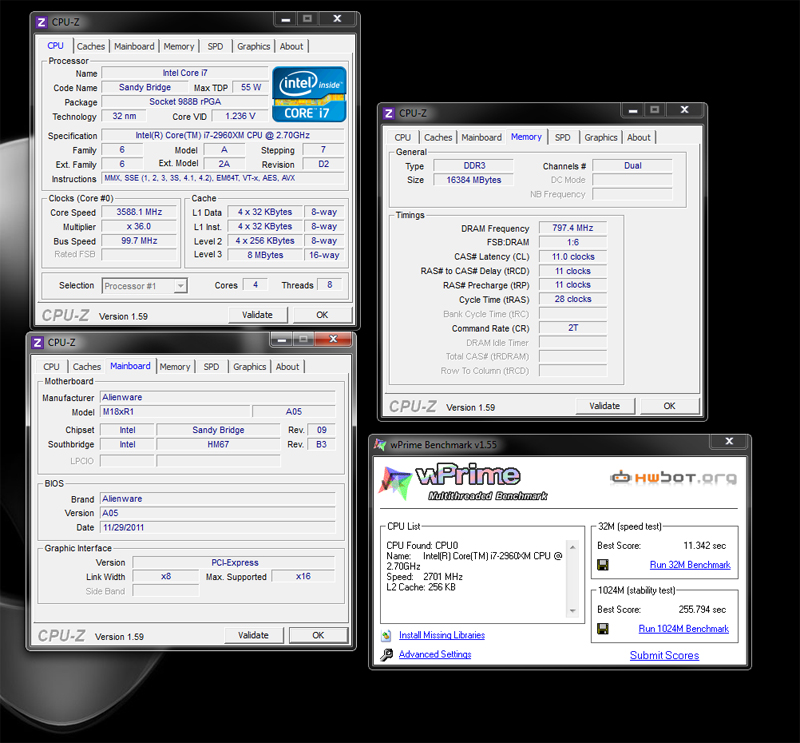Click the Size 16384 MBytes field
This screenshot has width=800, height=743.
tap(473, 180)
